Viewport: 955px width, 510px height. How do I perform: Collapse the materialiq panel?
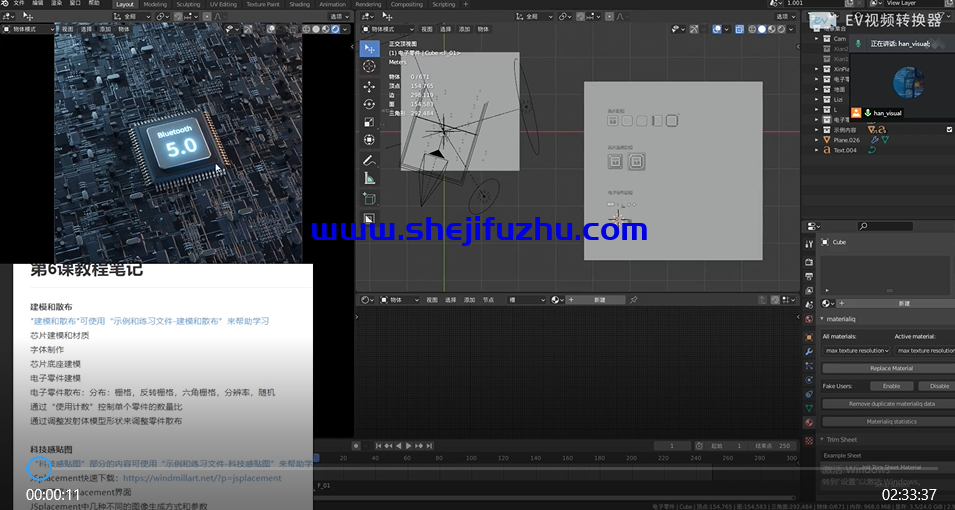click(x=822, y=319)
